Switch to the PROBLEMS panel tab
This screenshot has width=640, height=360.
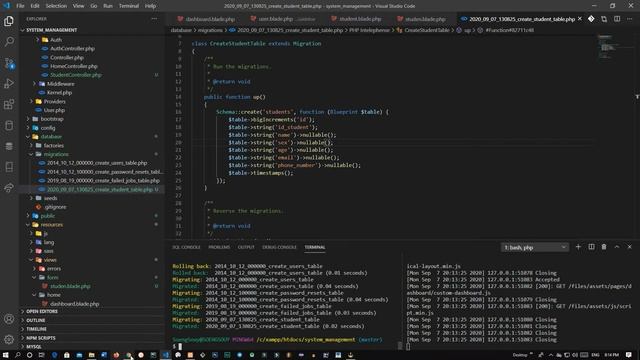(219, 247)
